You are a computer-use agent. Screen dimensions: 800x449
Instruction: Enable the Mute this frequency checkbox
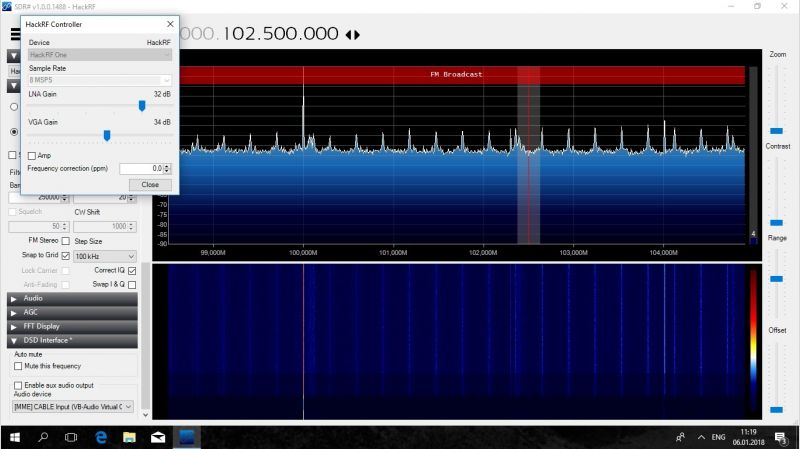pyautogui.click(x=18, y=366)
